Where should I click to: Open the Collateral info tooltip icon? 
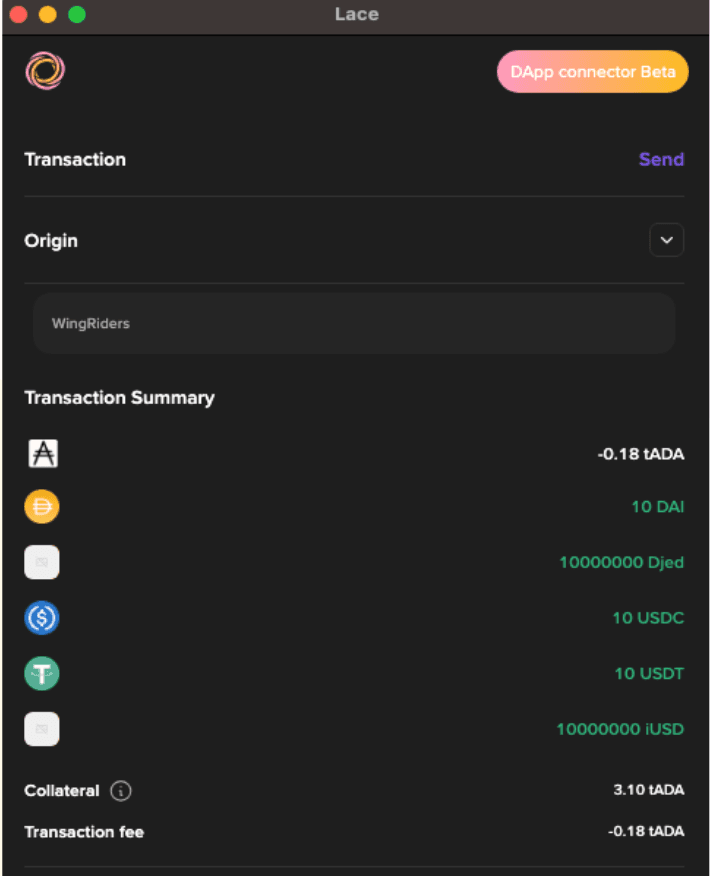point(121,791)
